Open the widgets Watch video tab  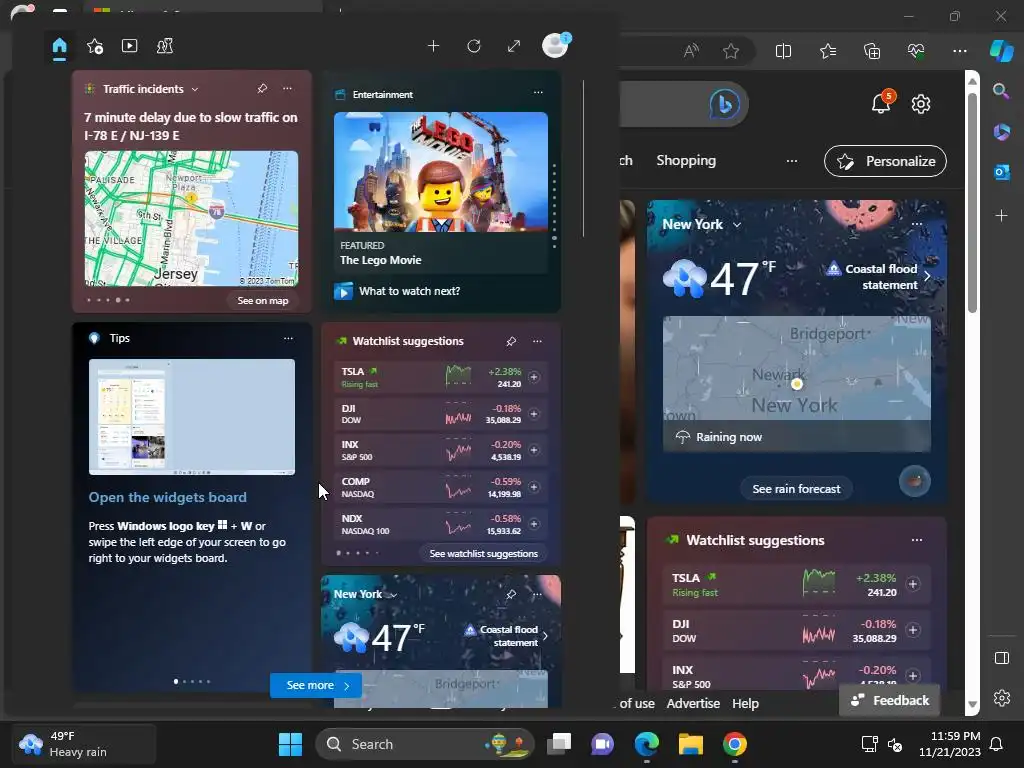[130, 46]
